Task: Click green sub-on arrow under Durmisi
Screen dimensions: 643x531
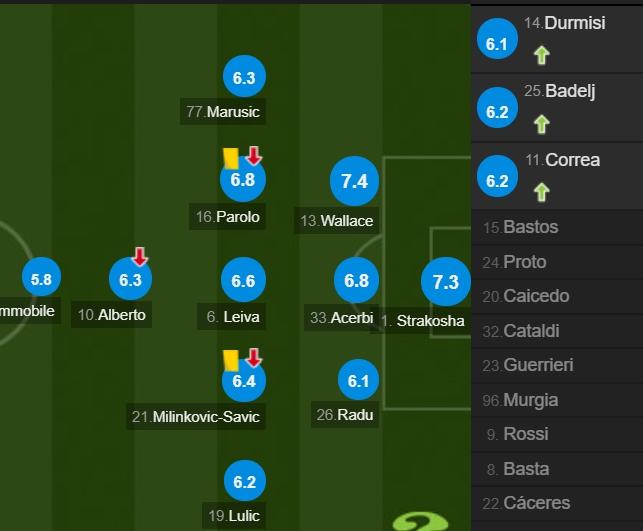Action: 542,55
